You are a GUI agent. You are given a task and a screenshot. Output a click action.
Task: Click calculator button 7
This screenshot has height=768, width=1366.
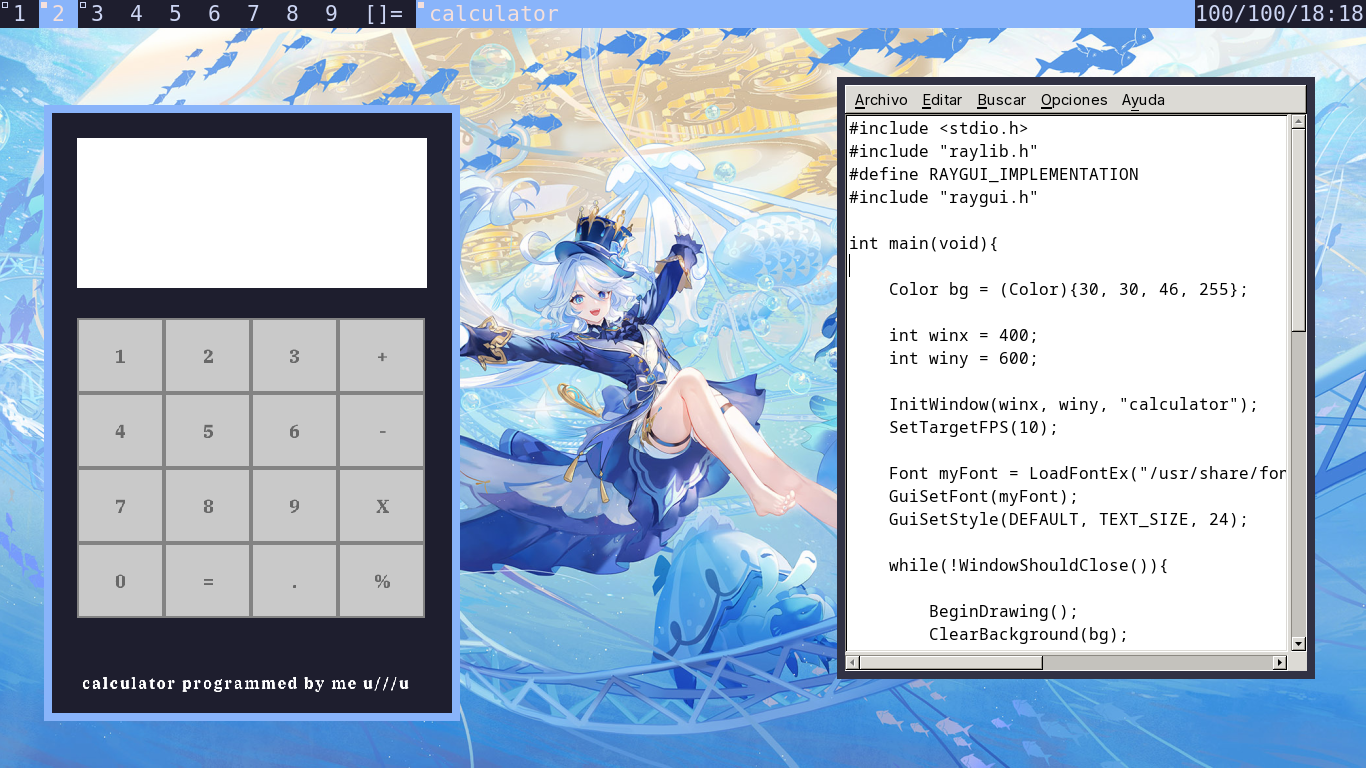click(x=120, y=506)
